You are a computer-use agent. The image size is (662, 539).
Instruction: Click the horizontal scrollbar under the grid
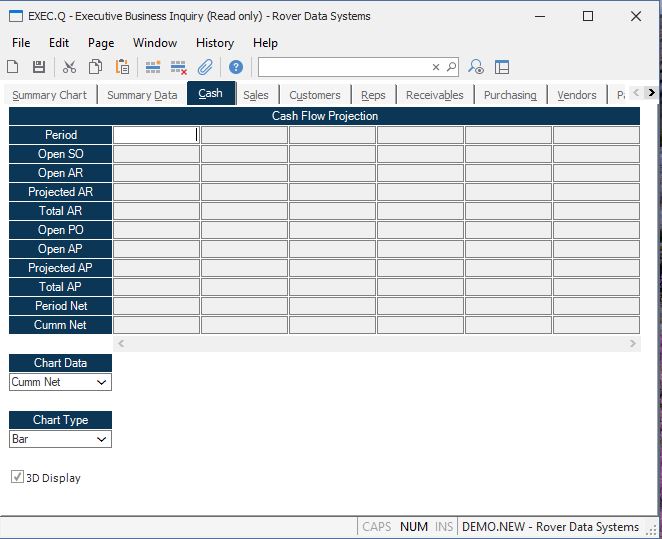pyautogui.click(x=375, y=343)
